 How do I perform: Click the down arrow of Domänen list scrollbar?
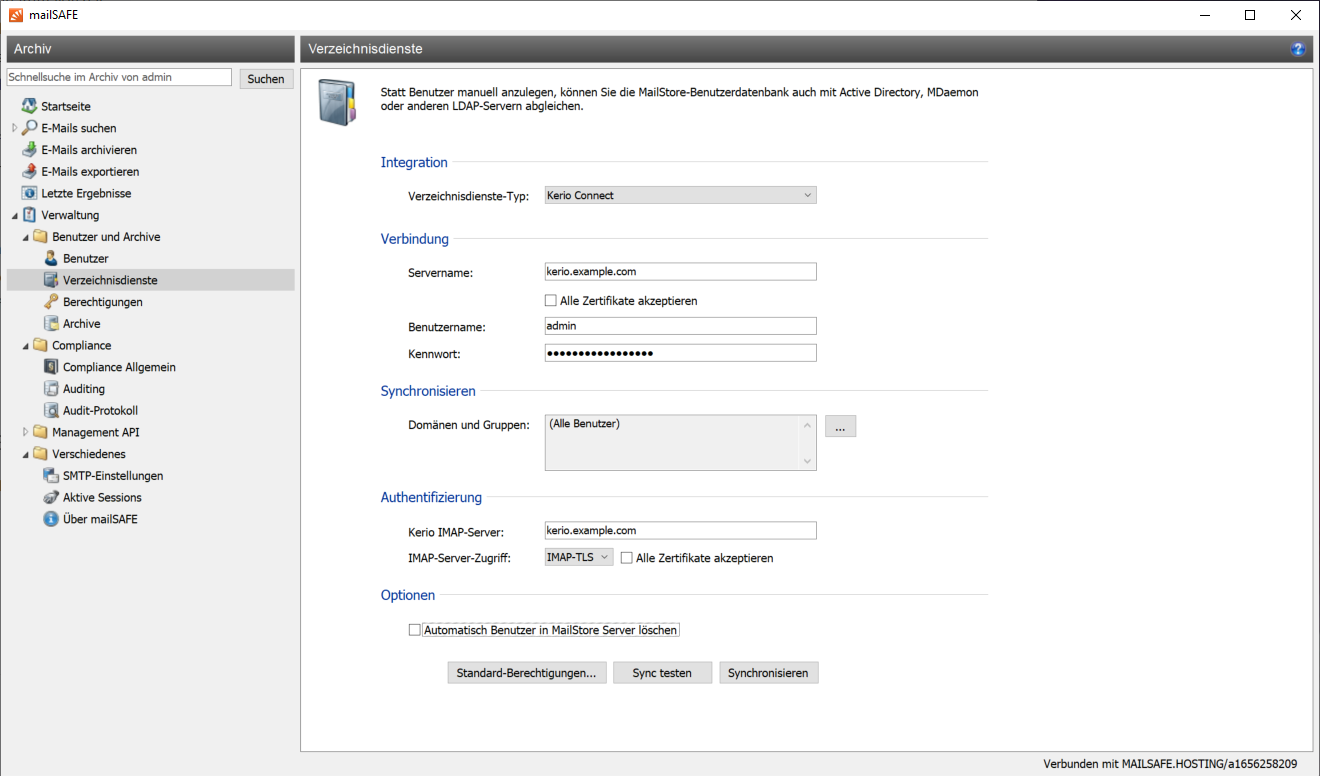pyautogui.click(x=808, y=461)
